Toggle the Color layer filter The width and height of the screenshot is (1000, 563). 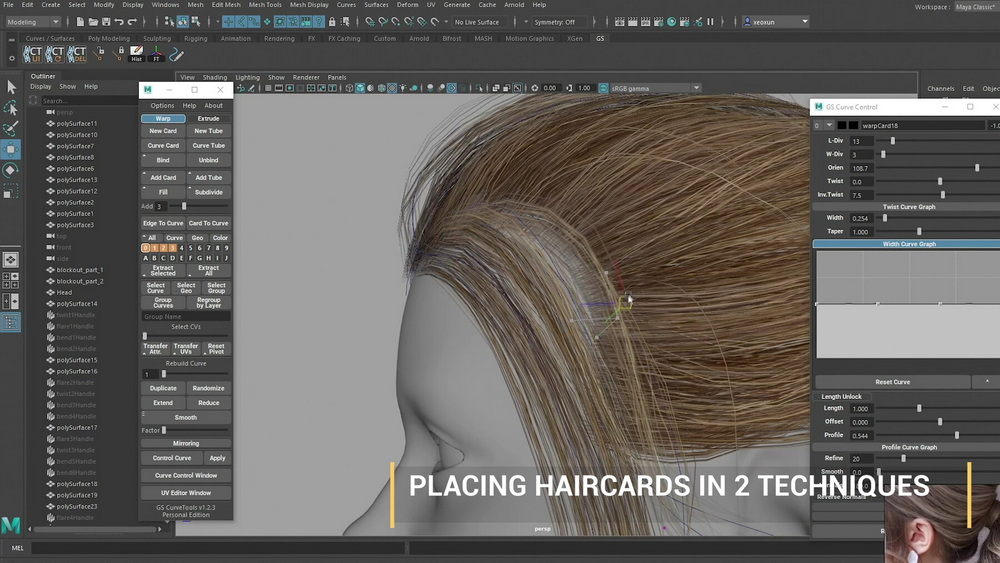pyautogui.click(x=220, y=238)
